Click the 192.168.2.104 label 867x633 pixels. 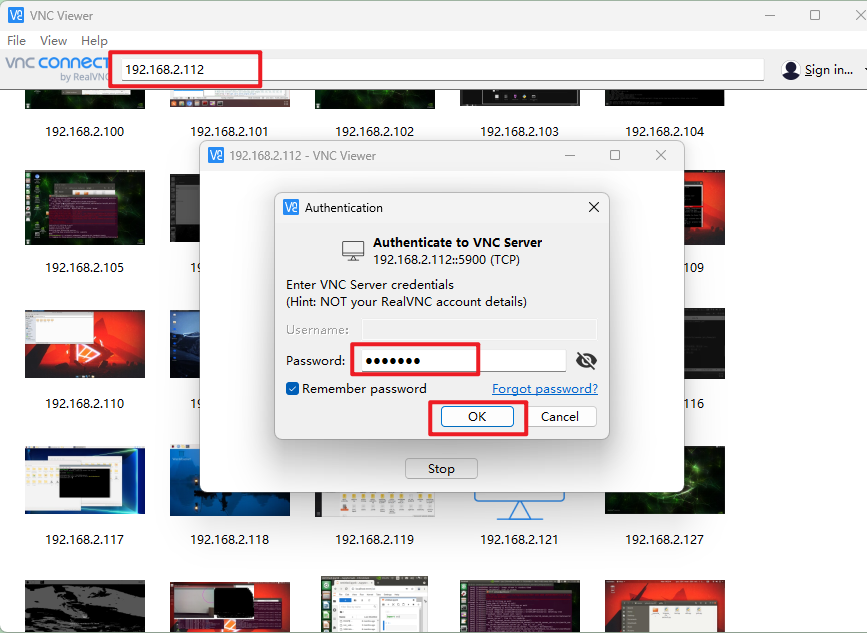[665, 132]
